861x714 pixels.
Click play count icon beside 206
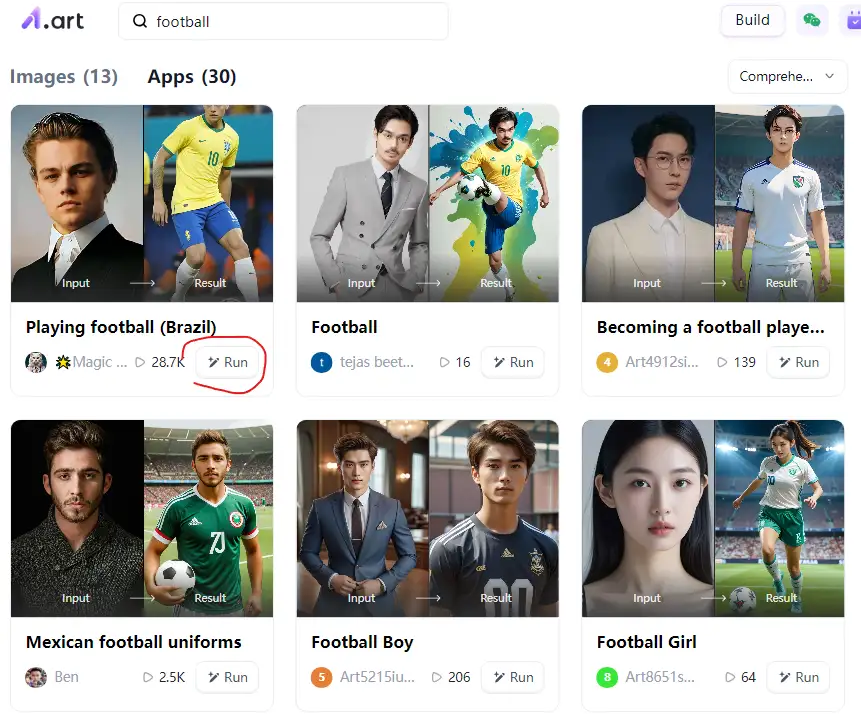pyautogui.click(x=437, y=677)
